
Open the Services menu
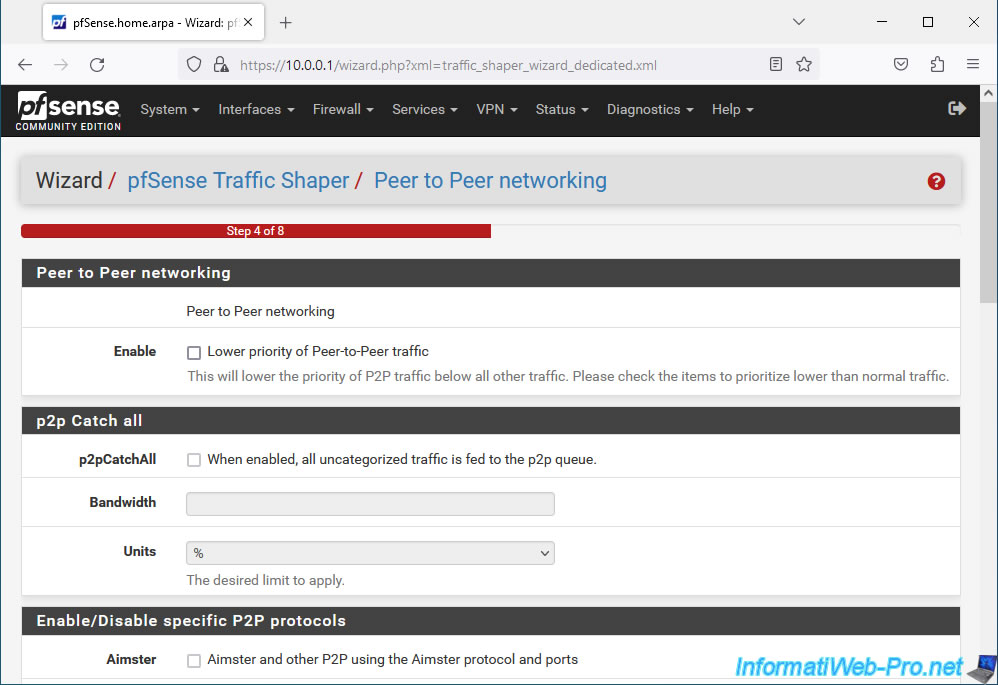(x=424, y=110)
